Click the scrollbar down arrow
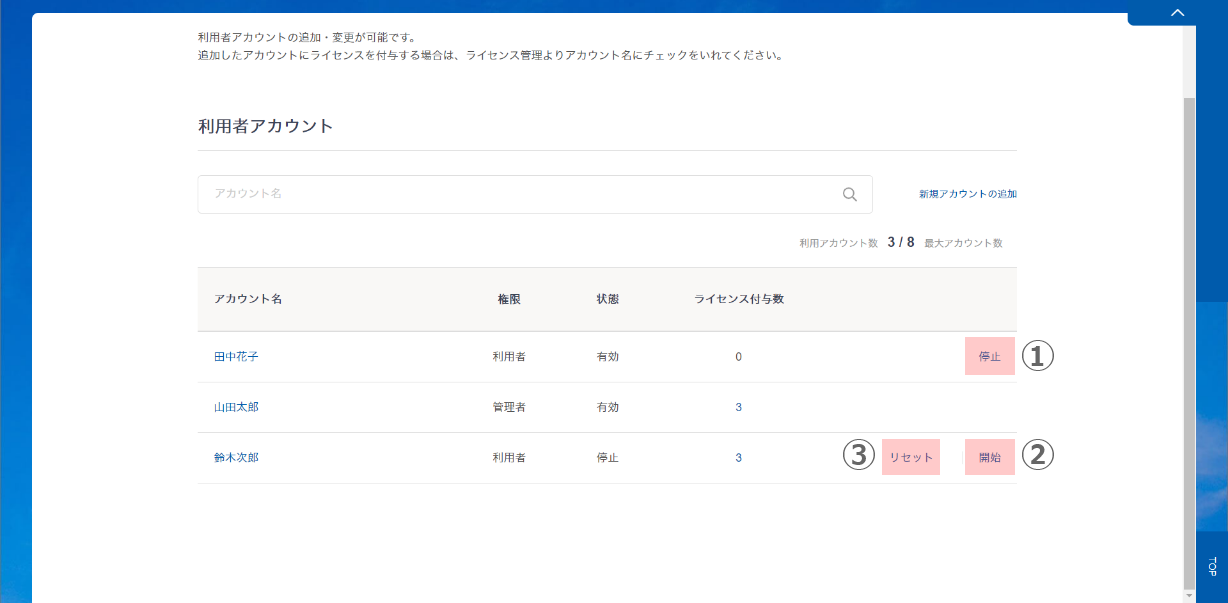The height and width of the screenshot is (603, 1228). click(1189, 596)
